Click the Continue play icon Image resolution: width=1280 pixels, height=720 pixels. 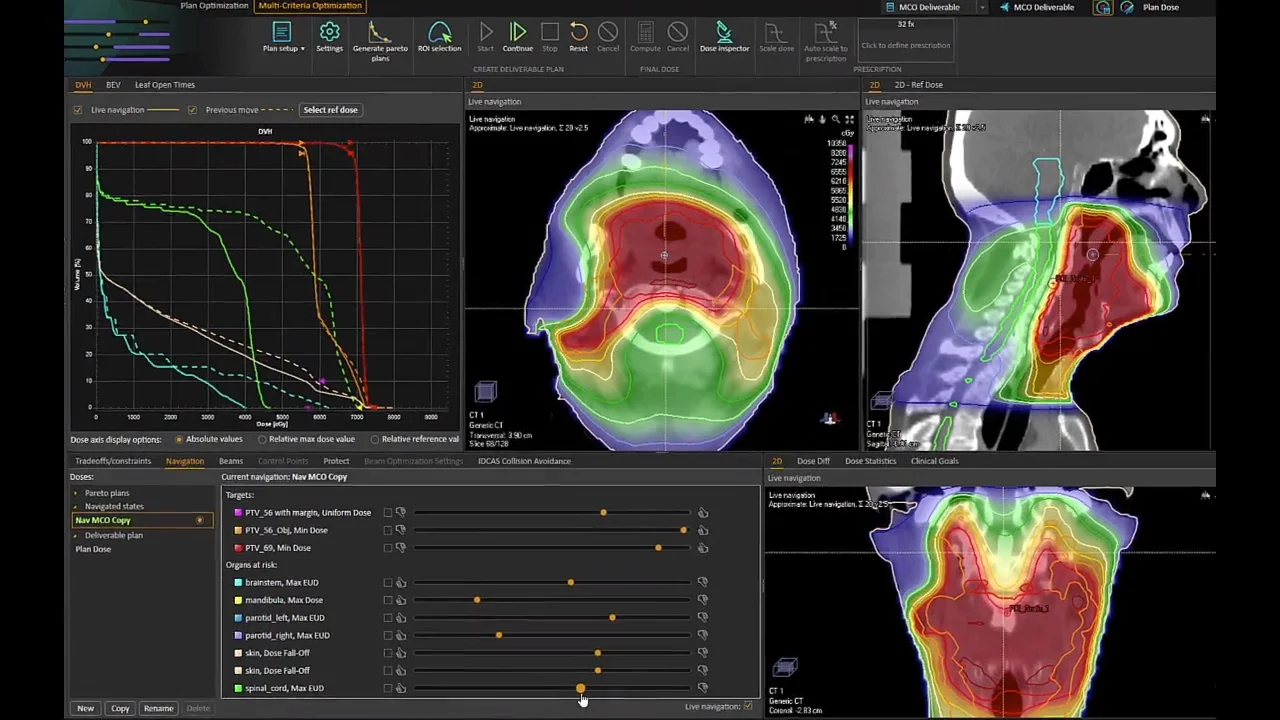(518, 33)
